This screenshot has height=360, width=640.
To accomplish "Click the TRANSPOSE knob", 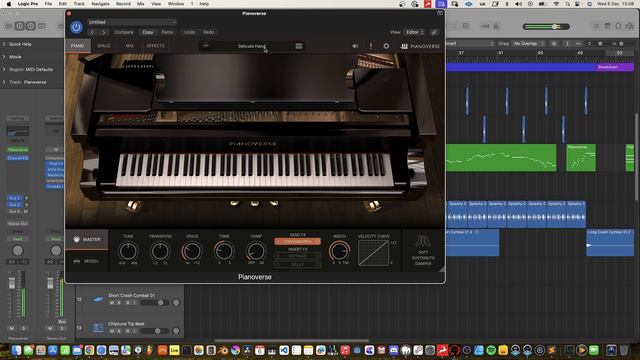I will (x=160, y=251).
